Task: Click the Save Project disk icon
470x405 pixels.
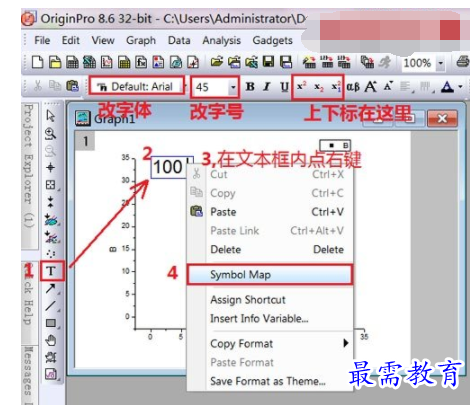Action: point(269,62)
